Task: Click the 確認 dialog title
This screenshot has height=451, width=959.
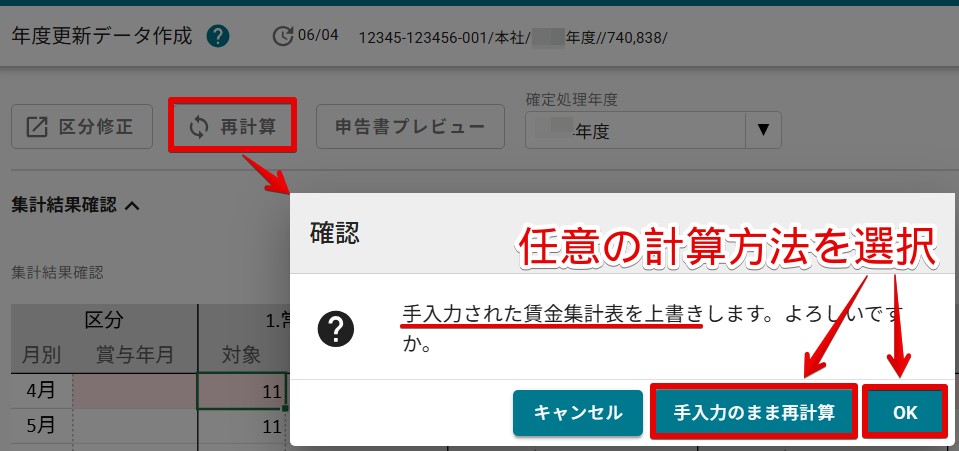Action: pyautogui.click(x=335, y=234)
